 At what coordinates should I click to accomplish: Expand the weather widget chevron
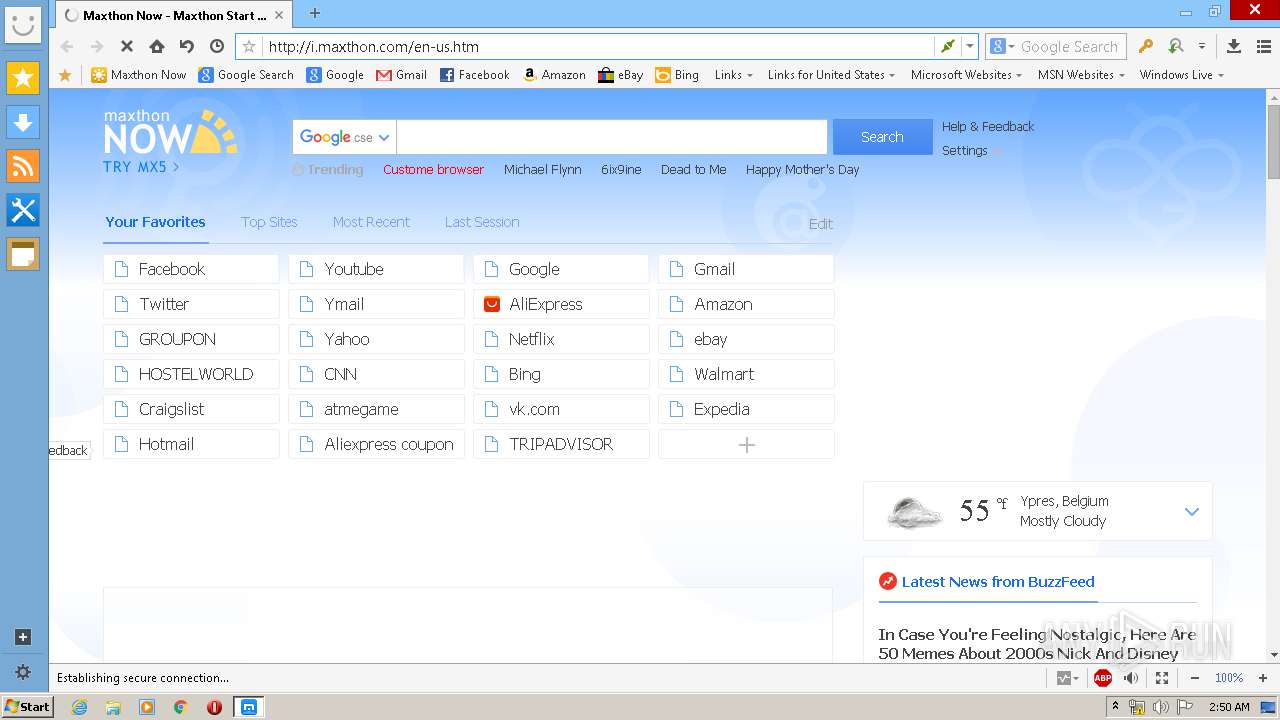point(1191,511)
